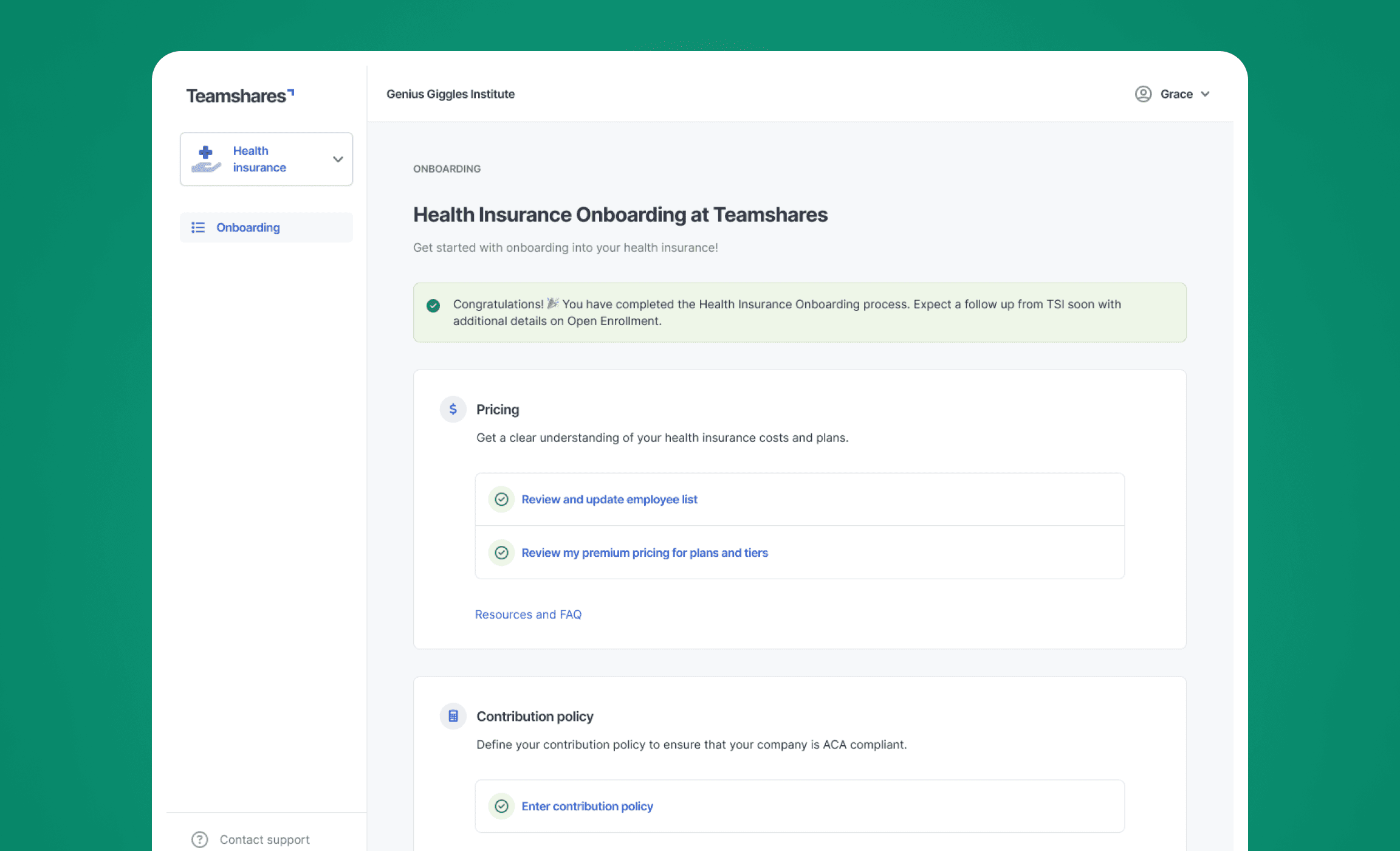
Task: Open the Resources and FAQ link
Action: coord(528,615)
